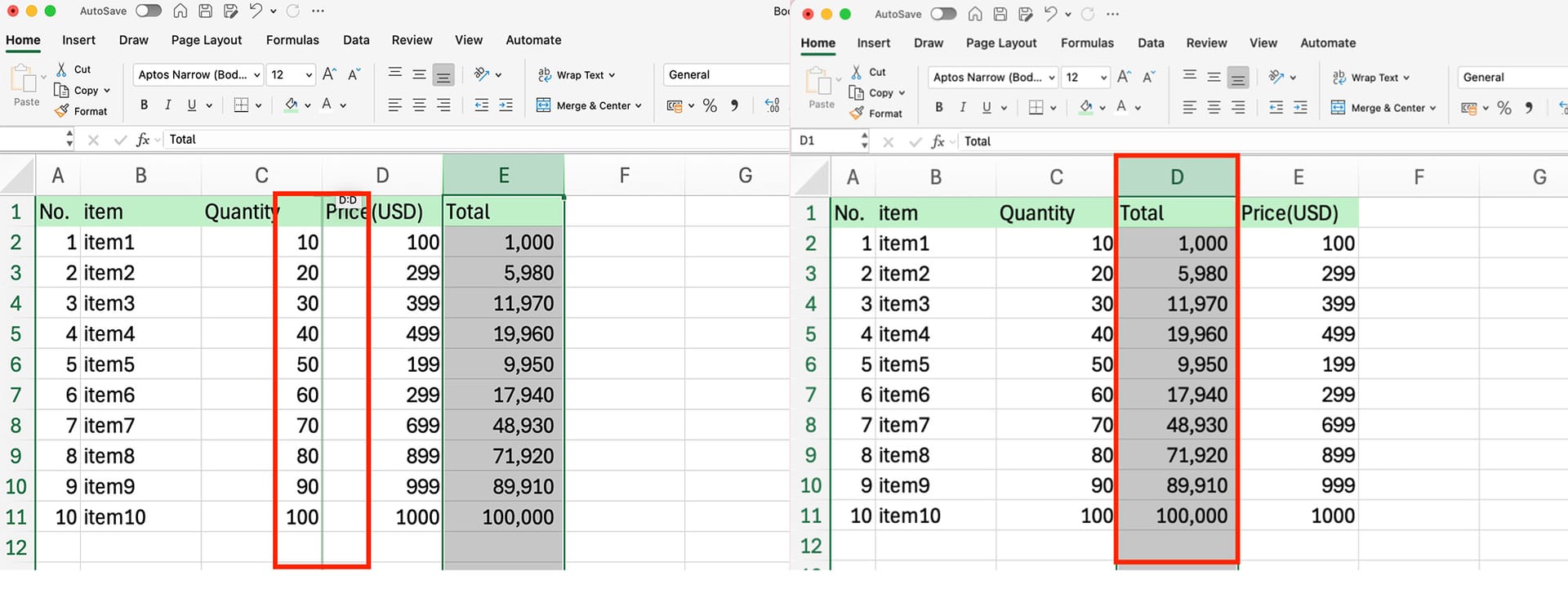Toggle AutoSave switch in the right window
The image size is (1568, 603).
[x=943, y=14]
